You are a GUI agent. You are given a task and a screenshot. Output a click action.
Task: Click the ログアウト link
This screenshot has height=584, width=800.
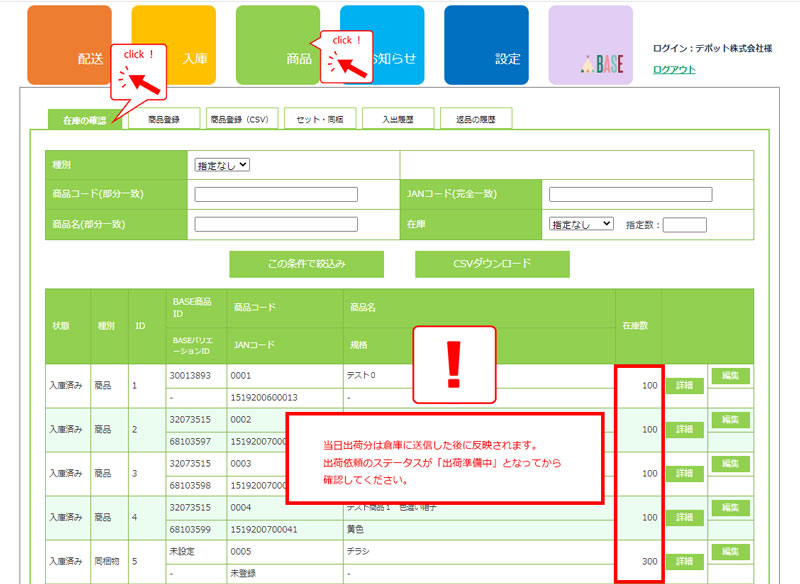coord(673,69)
